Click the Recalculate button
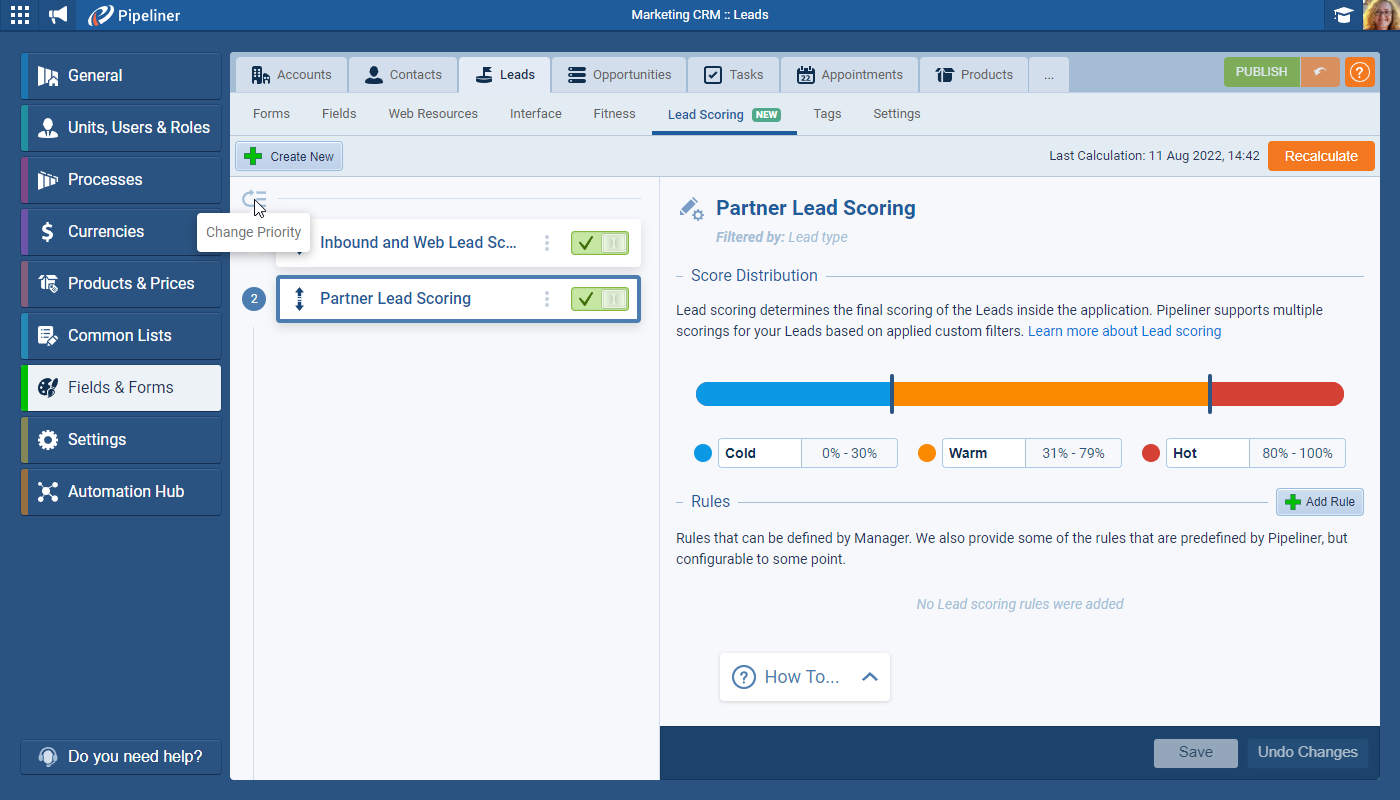This screenshot has height=800, width=1400. pyautogui.click(x=1320, y=156)
